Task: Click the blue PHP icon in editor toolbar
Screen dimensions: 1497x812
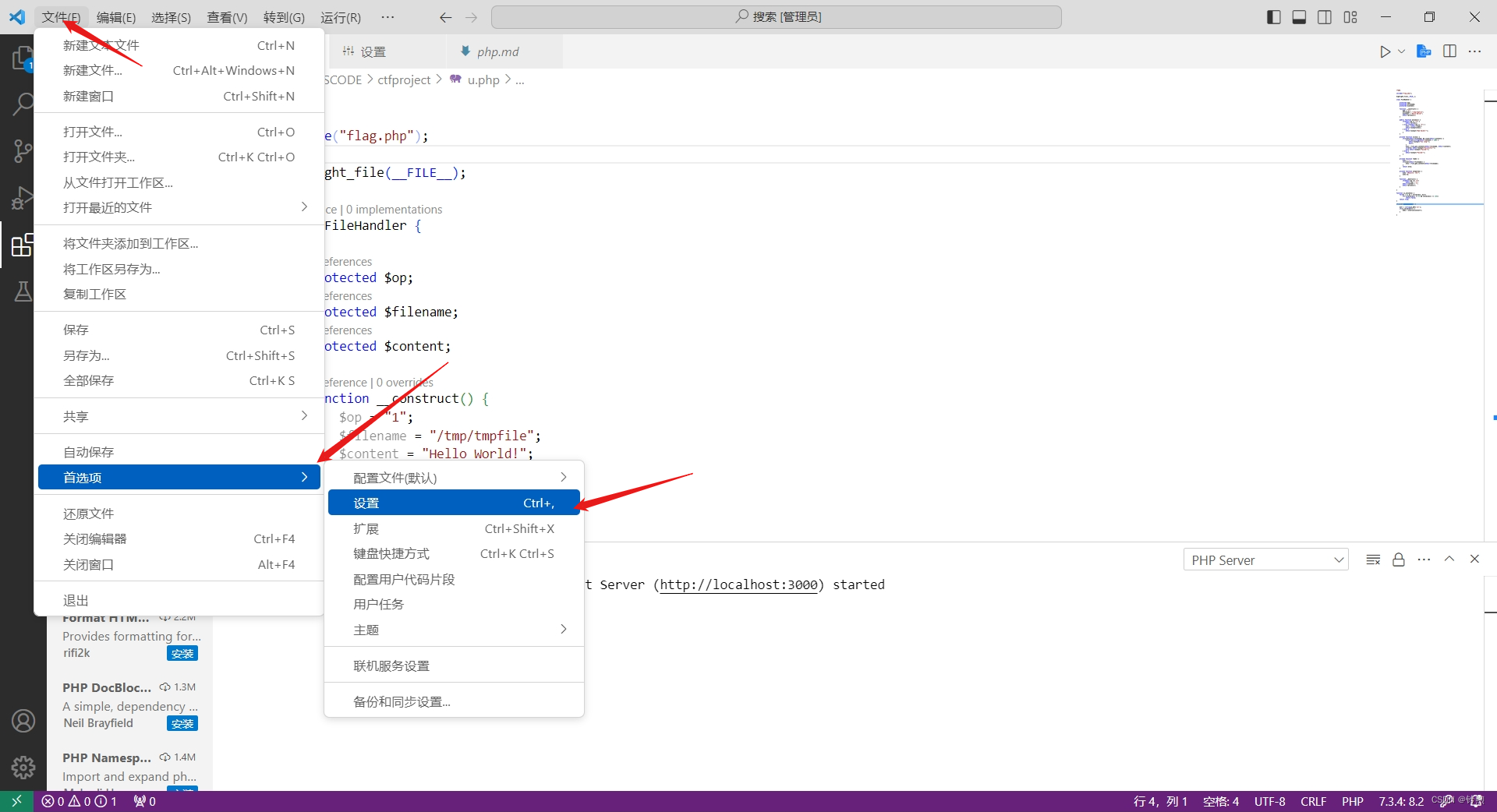Action: tap(1424, 51)
